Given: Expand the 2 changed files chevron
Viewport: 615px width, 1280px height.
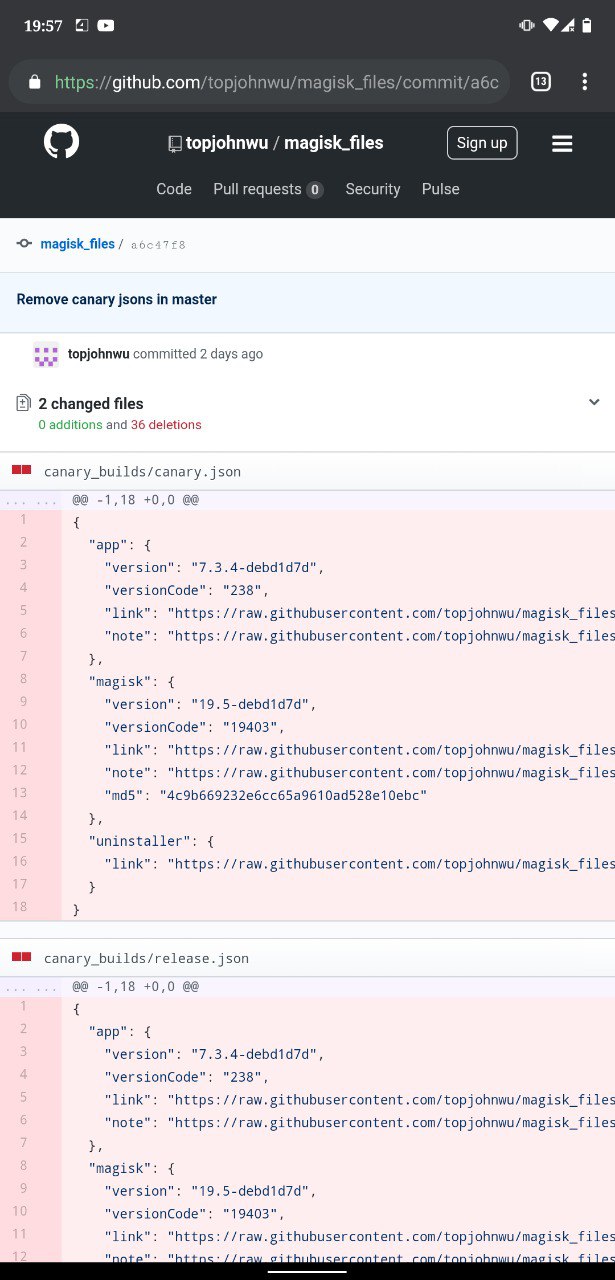Looking at the screenshot, I should [594, 403].
